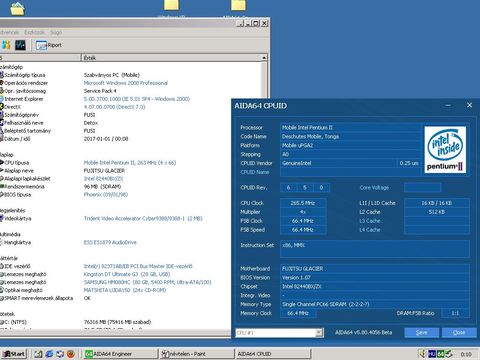
Task: Click the Code Name field Deschutes Mobile, Tonga
Action: pos(351,137)
